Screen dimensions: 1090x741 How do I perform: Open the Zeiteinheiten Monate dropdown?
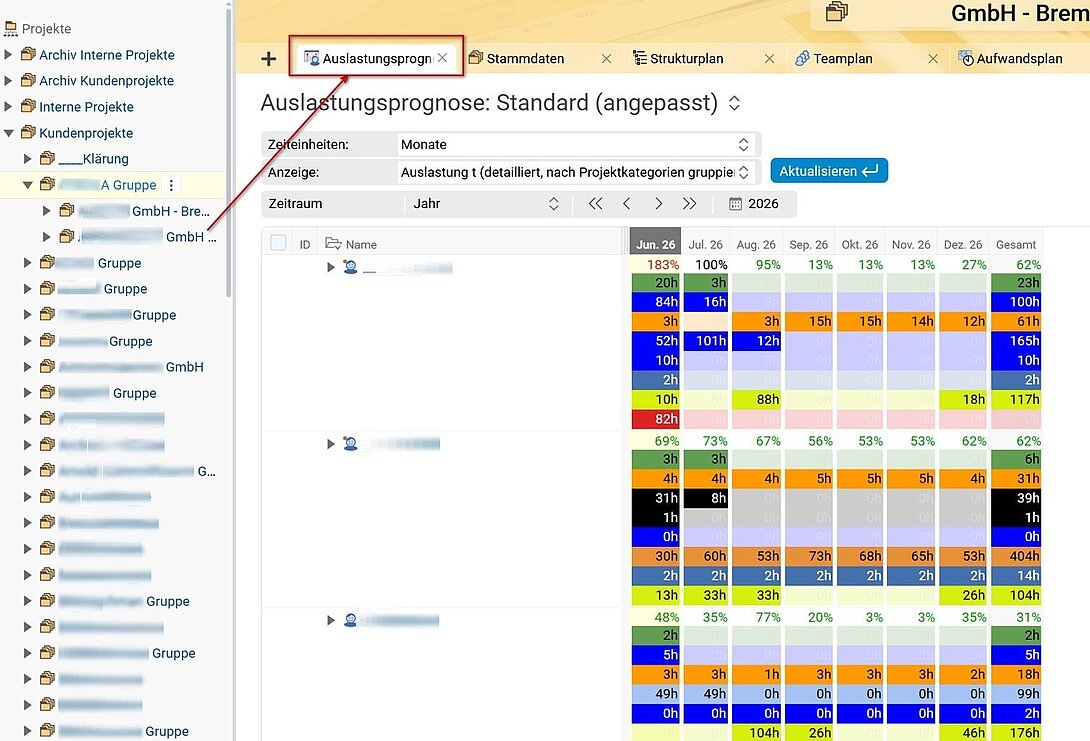coord(576,145)
